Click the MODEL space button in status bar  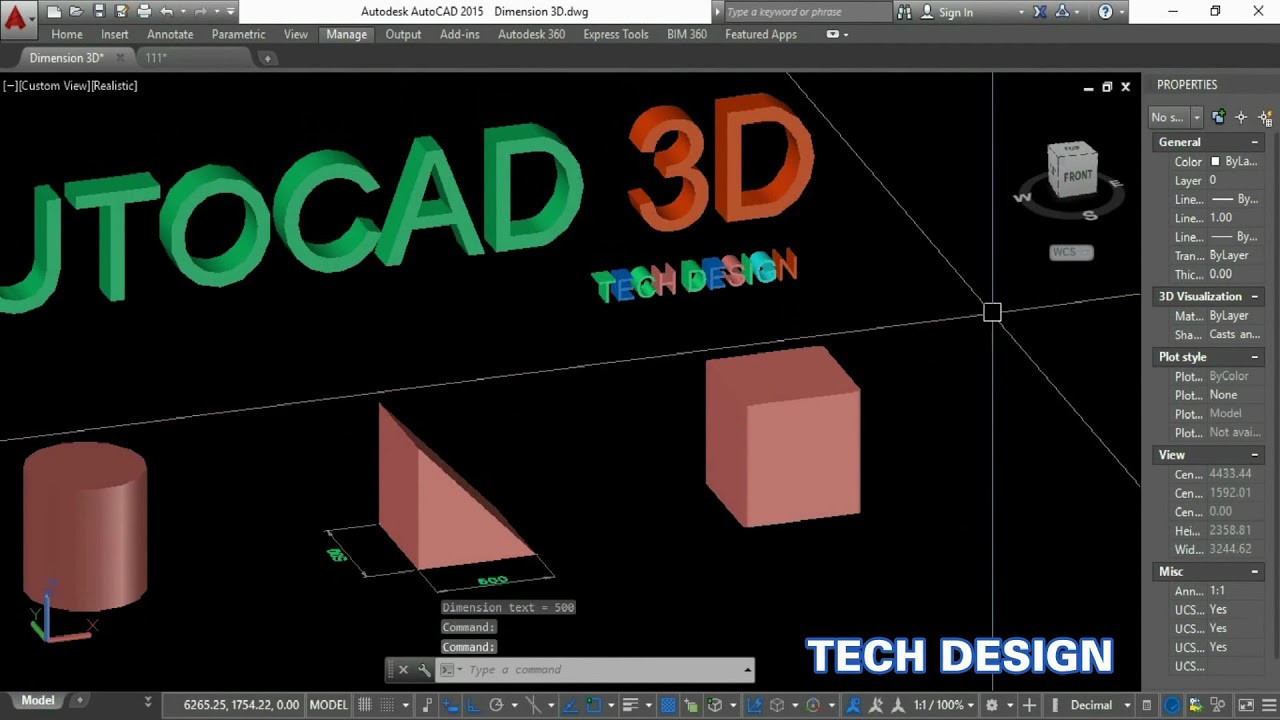click(x=329, y=705)
